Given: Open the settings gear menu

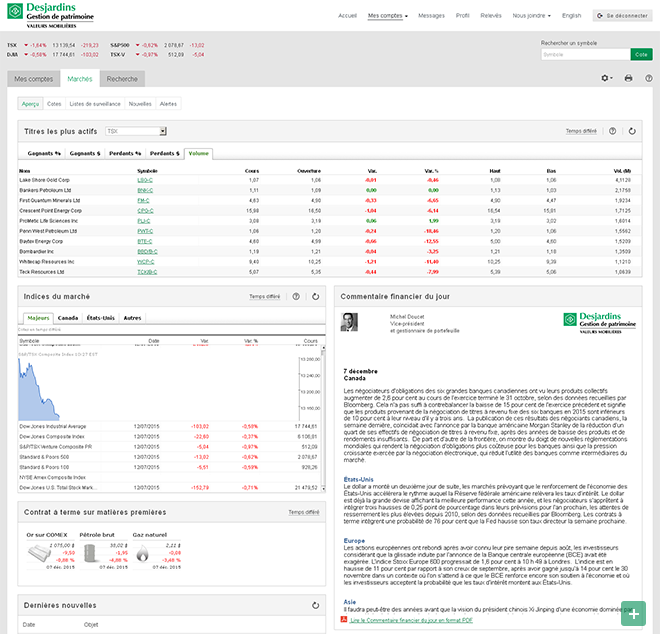Looking at the screenshot, I should (607, 78).
